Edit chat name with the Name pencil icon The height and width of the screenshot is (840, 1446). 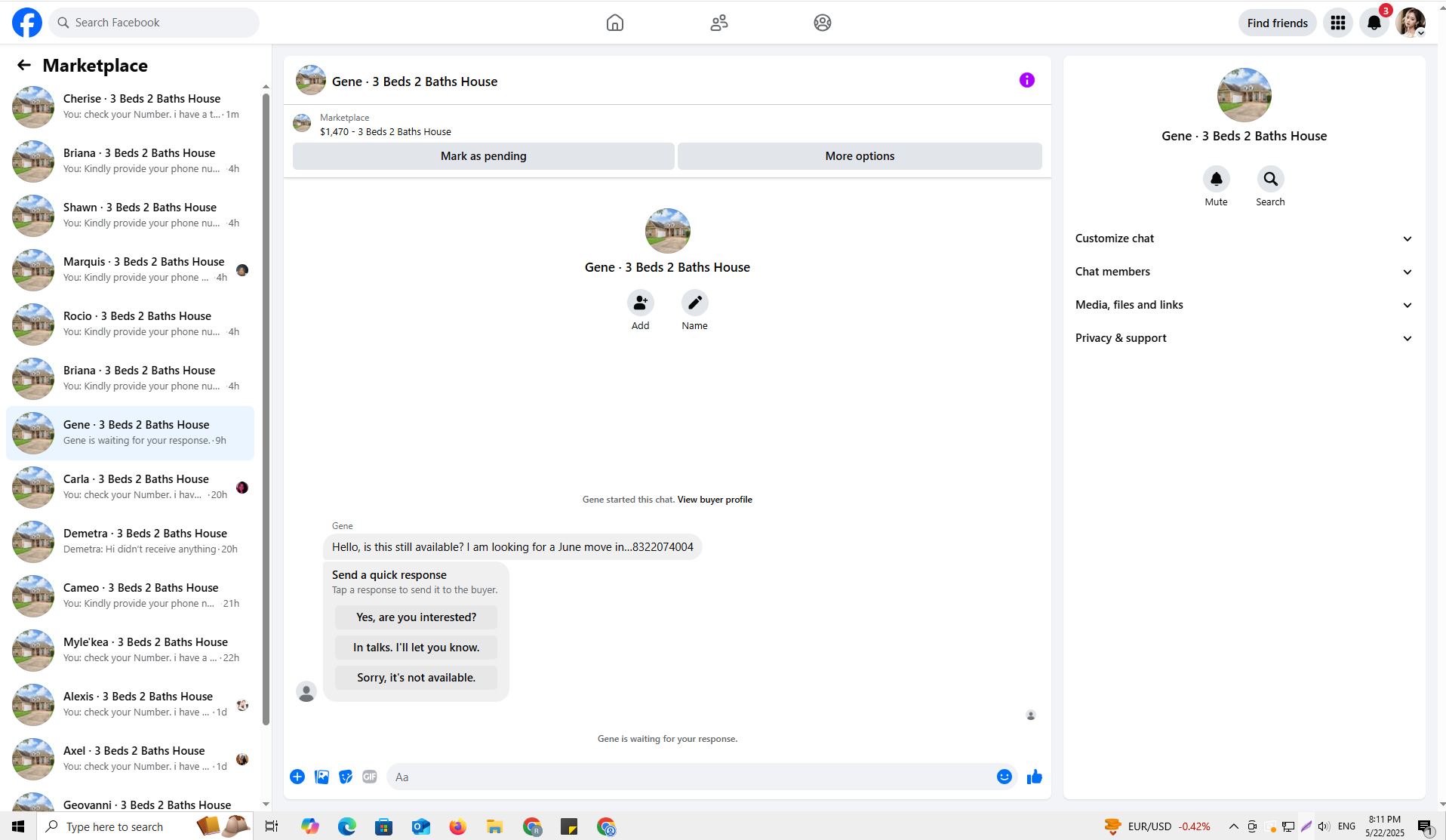pos(695,303)
